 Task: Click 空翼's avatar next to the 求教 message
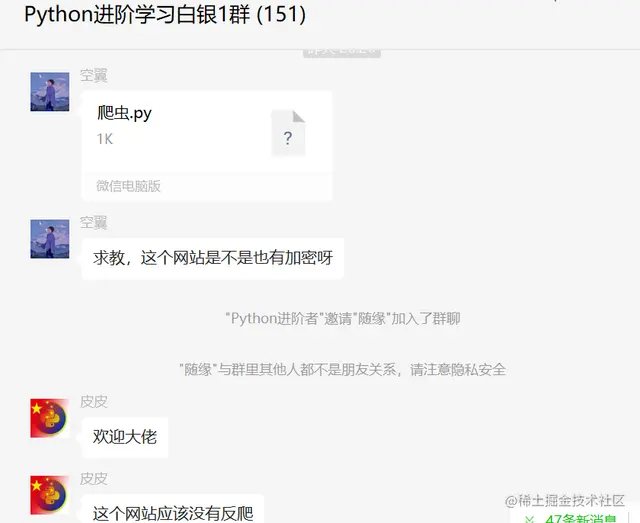click(50, 239)
